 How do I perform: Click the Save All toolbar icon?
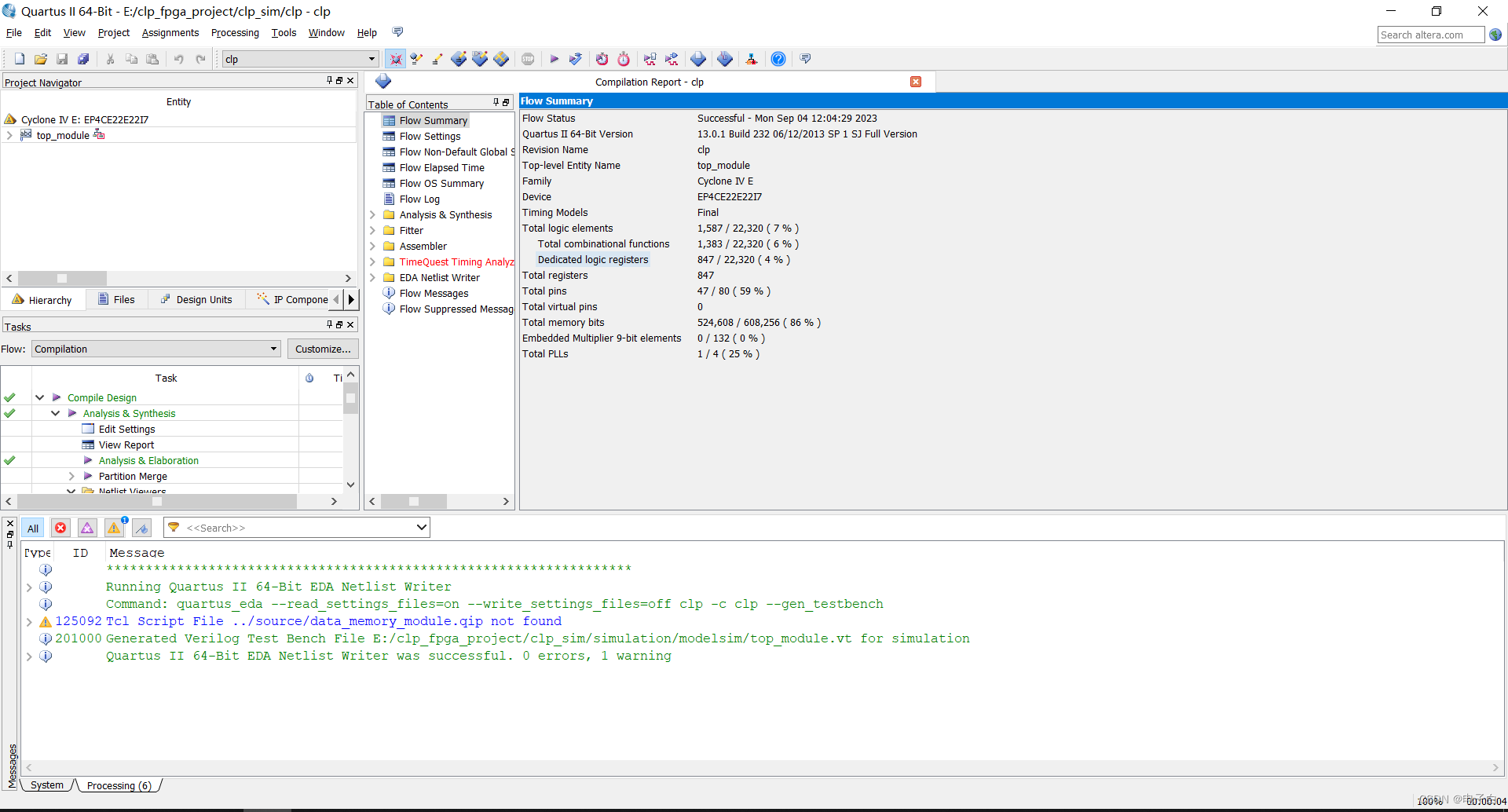[x=83, y=59]
